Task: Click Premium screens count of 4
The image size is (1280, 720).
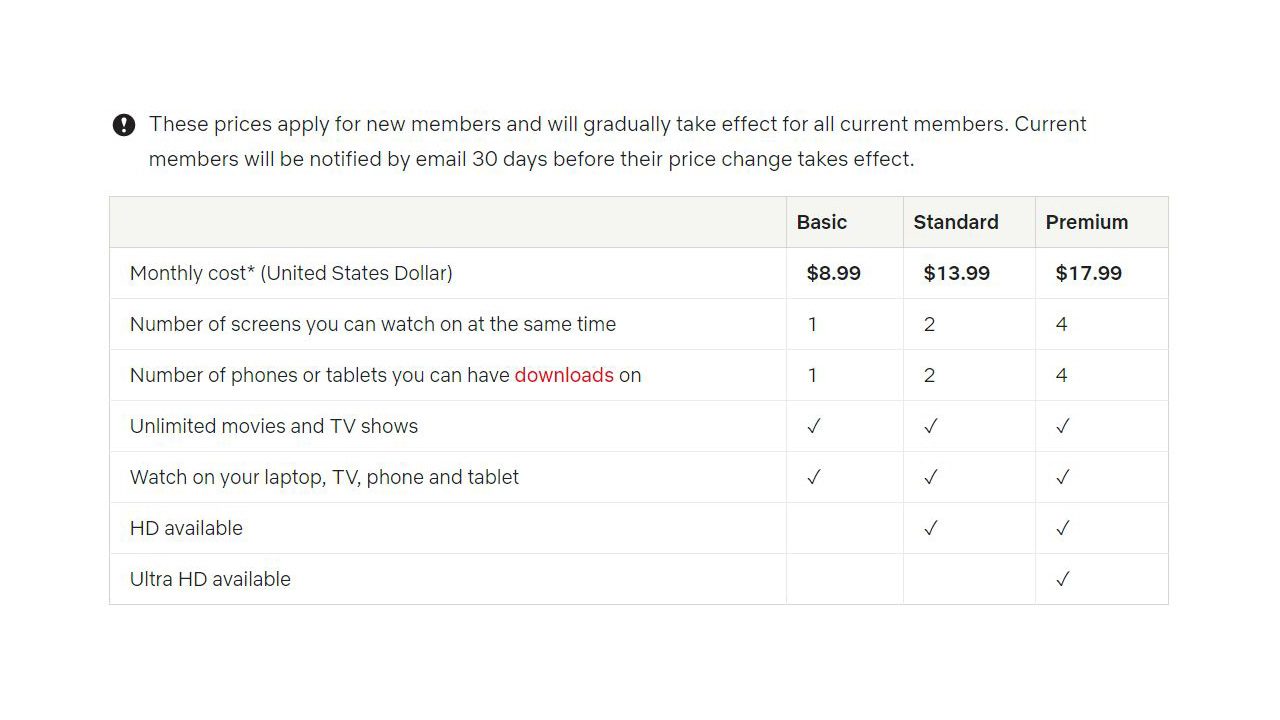Action: click(x=1061, y=324)
